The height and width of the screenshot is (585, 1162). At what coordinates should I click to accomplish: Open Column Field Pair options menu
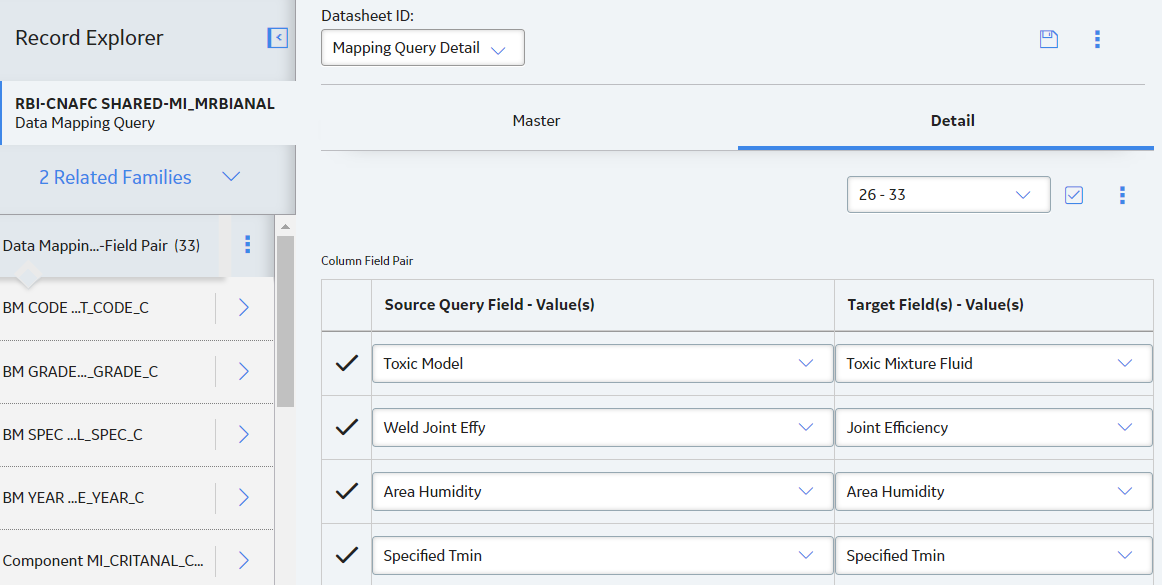point(1122,195)
